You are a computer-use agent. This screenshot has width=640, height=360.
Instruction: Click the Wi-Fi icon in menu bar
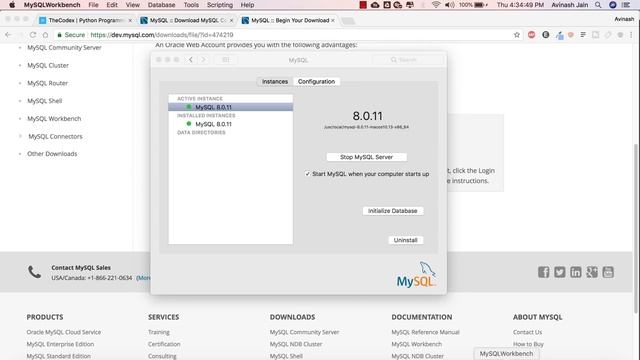pyautogui.click(x=436, y=5)
